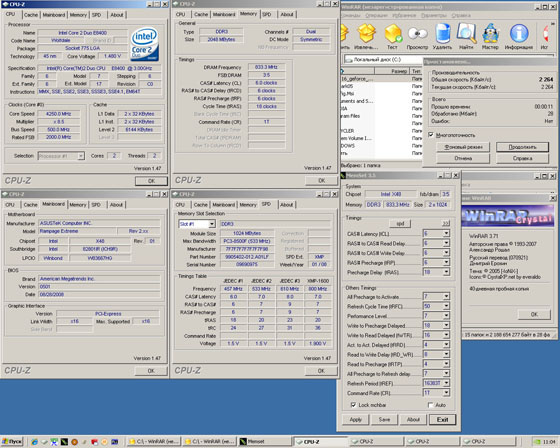Click the Memset taskbar button

point(264,442)
